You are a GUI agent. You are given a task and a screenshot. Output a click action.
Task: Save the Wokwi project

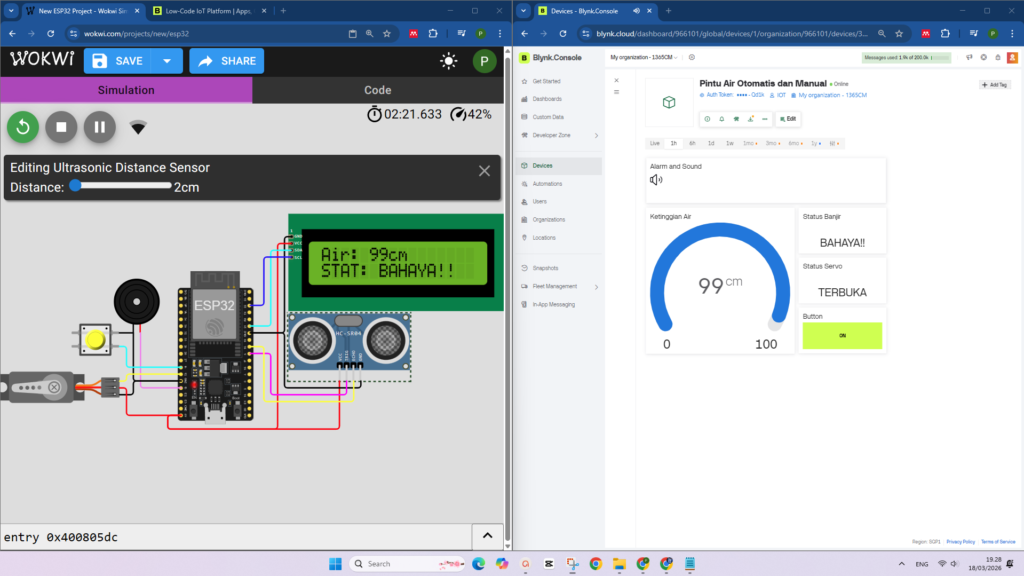(118, 61)
